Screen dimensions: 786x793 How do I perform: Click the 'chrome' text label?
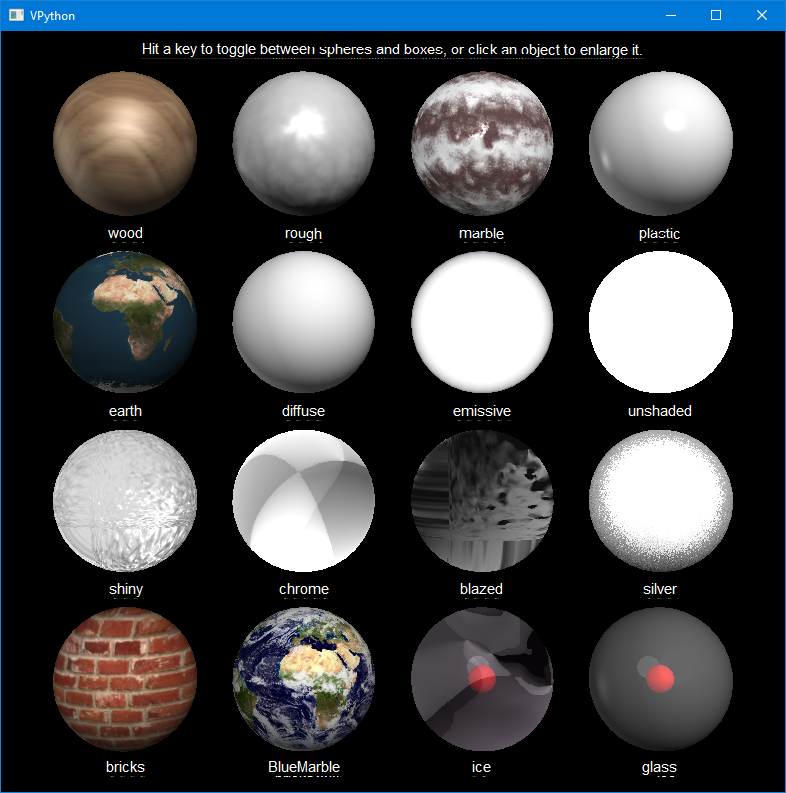click(304, 589)
